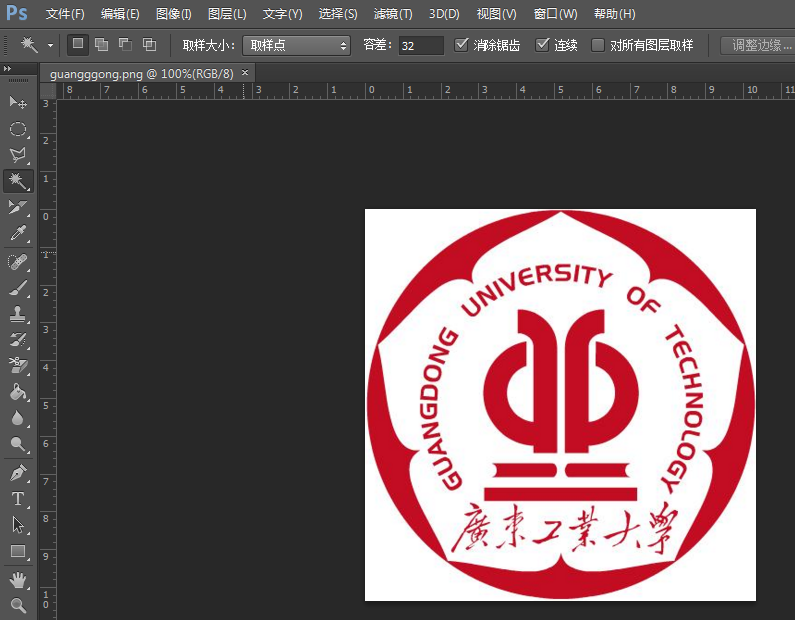Click the 调整边缘 refine edge button
The width and height of the screenshot is (795, 620).
(x=758, y=46)
